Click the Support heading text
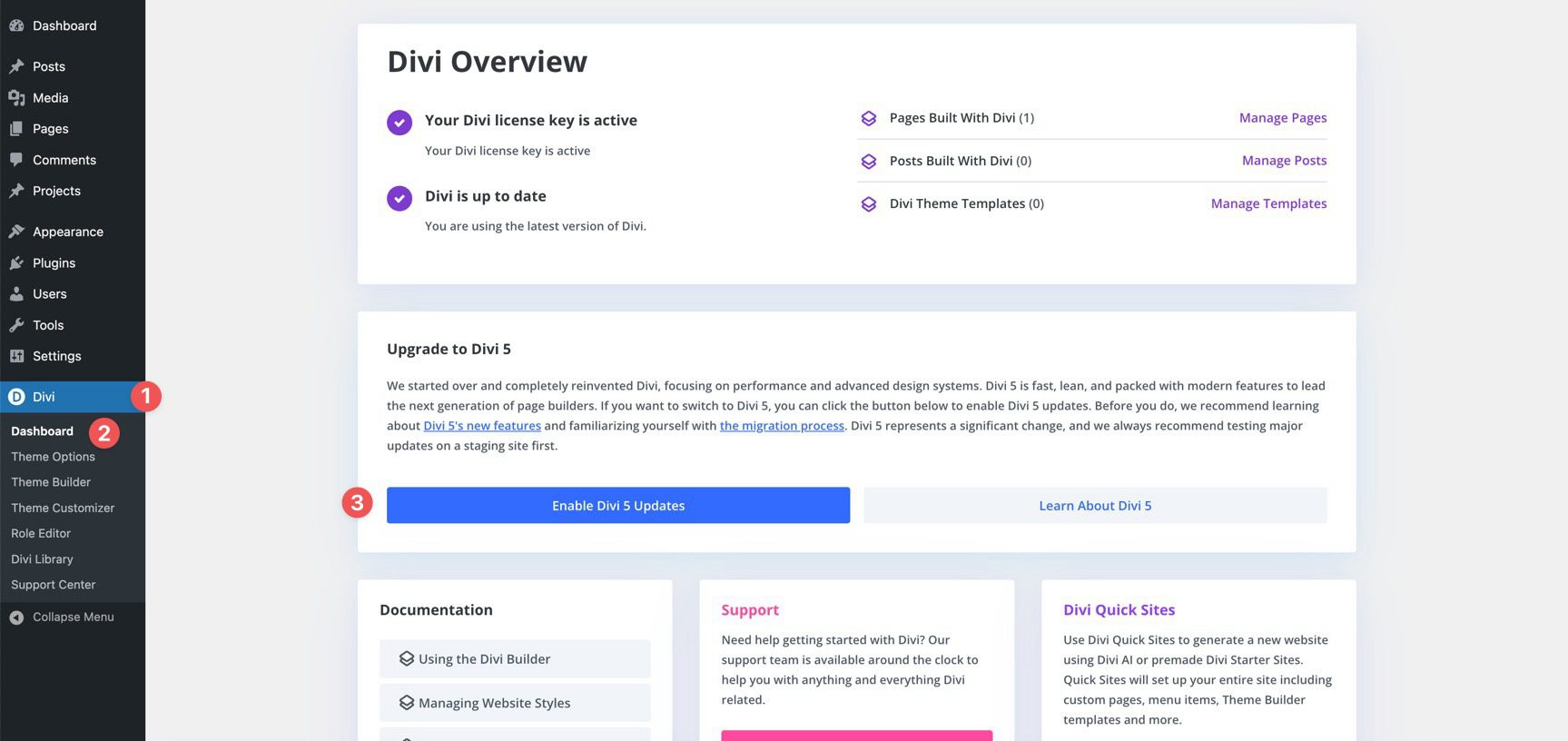 [750, 610]
